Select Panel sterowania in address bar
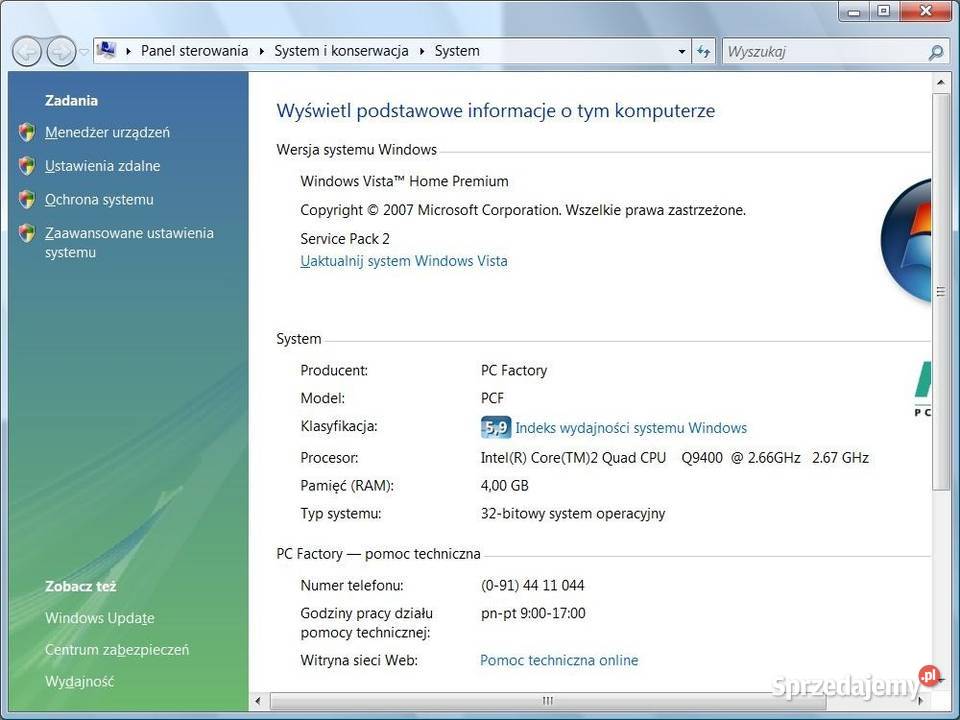The height and width of the screenshot is (720, 960). (x=194, y=51)
